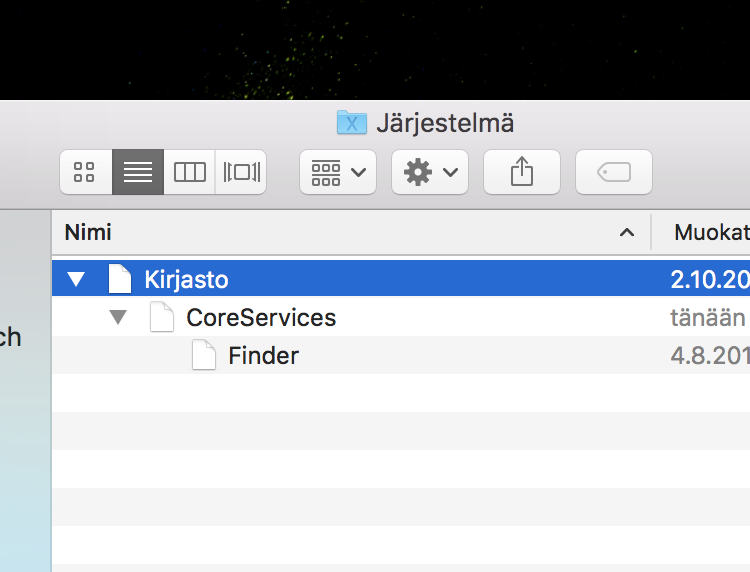Click Kirjasto's date 2.10.20
Viewport: 750px width, 572px height.
(x=710, y=279)
